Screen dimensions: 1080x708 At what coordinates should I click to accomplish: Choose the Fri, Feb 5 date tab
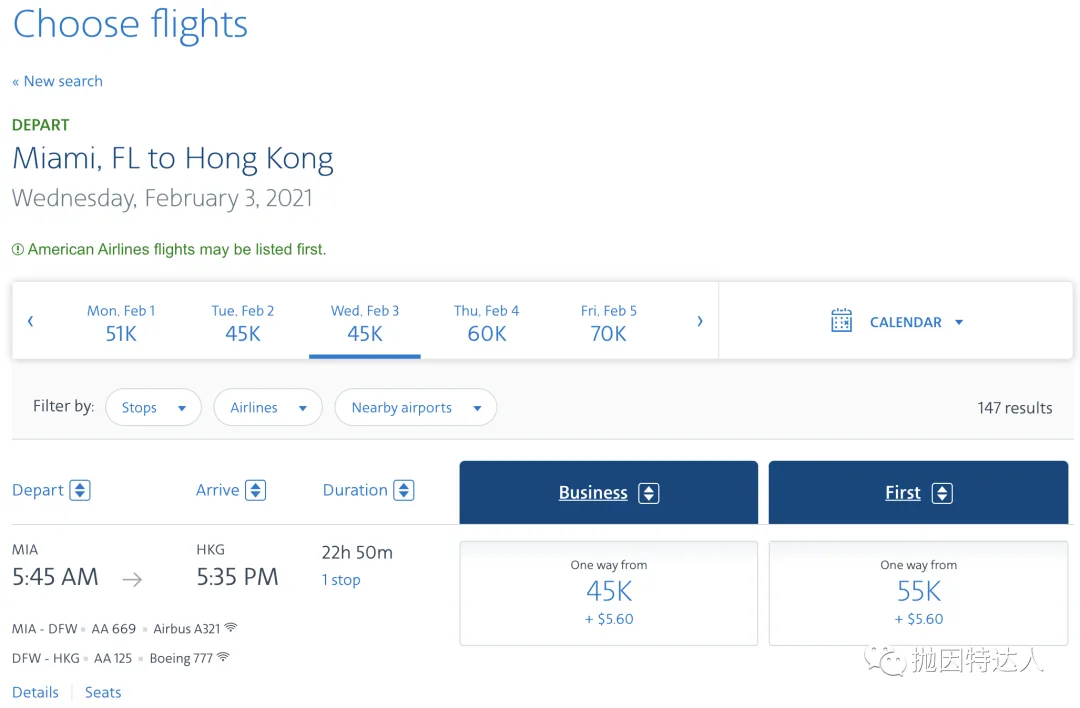[x=608, y=323]
